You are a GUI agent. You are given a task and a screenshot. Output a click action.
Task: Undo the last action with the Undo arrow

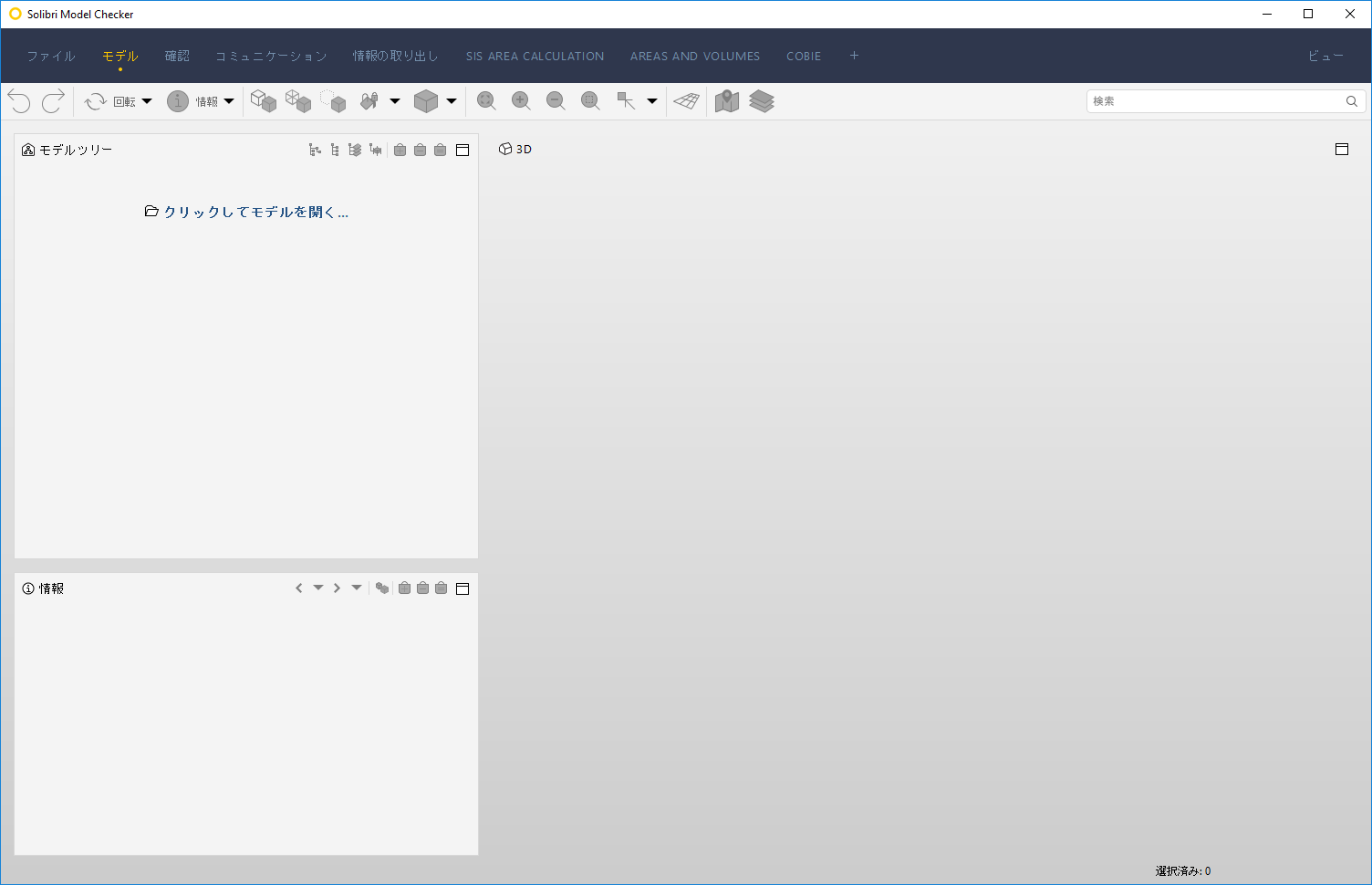[19, 101]
